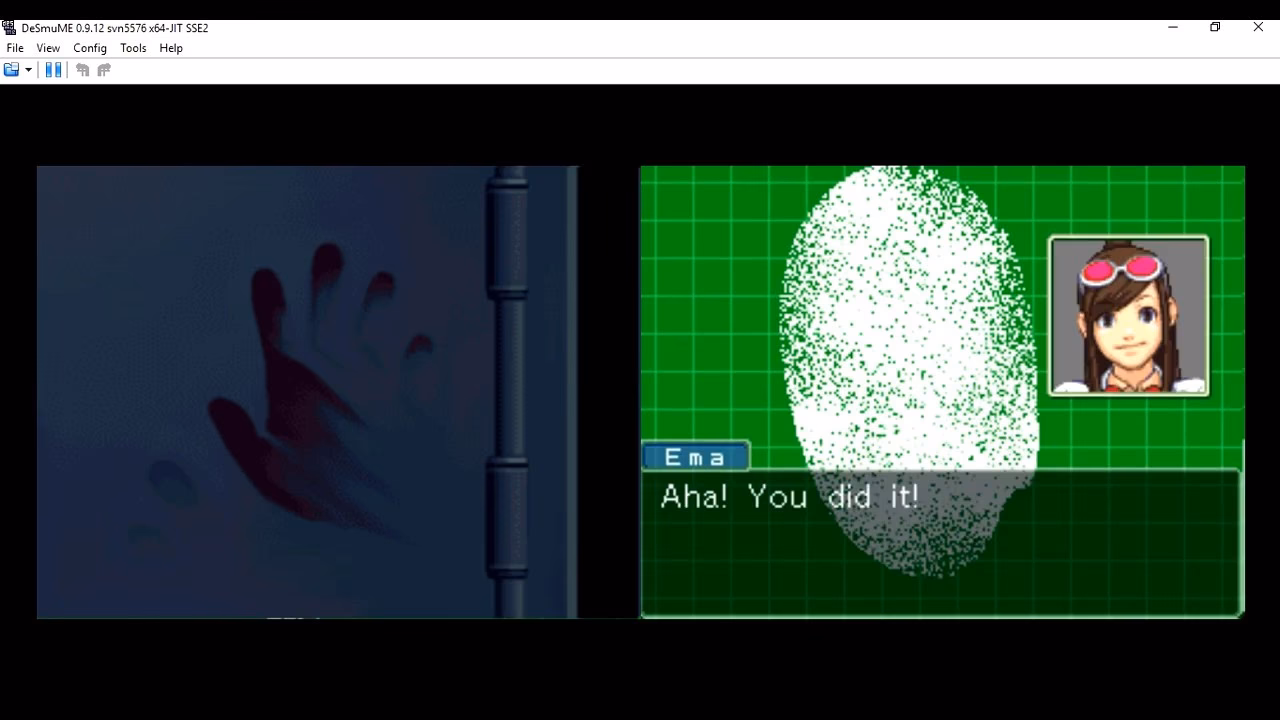This screenshot has height=720, width=1280.
Task: Open the View menu
Action: [48, 48]
